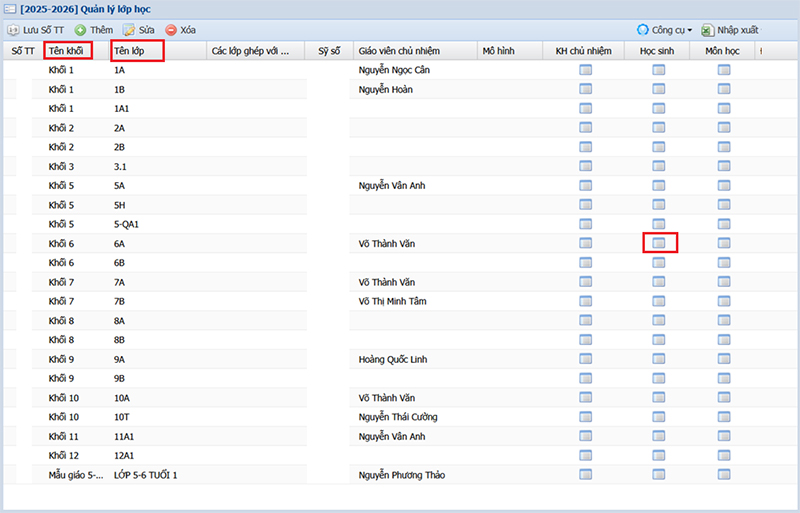The image size is (800, 513).
Task: Click teacher name Nguyễn Ngọc Cân
Action: click(x=394, y=70)
